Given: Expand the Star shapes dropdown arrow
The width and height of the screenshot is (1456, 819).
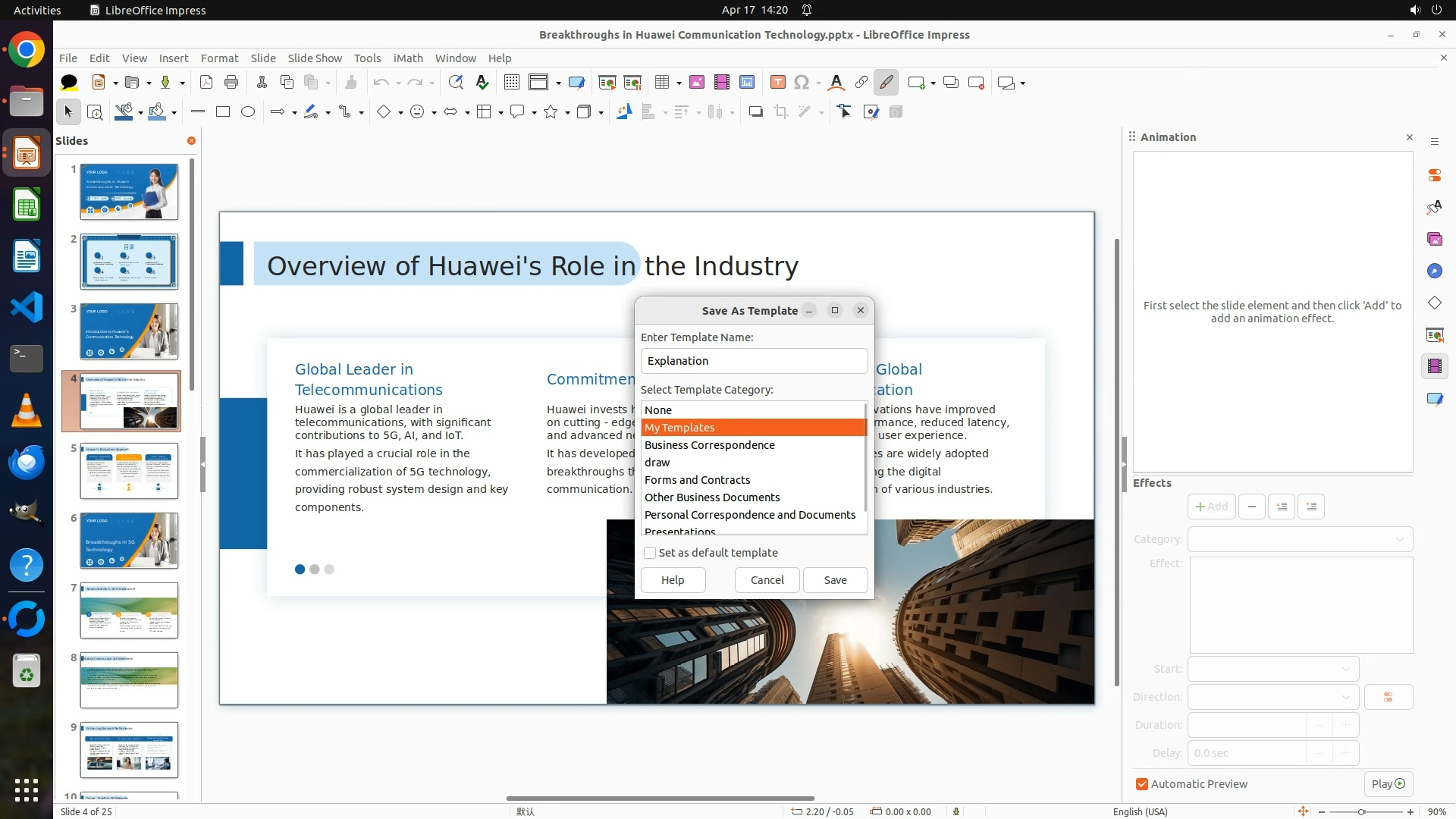Looking at the screenshot, I should [x=567, y=113].
